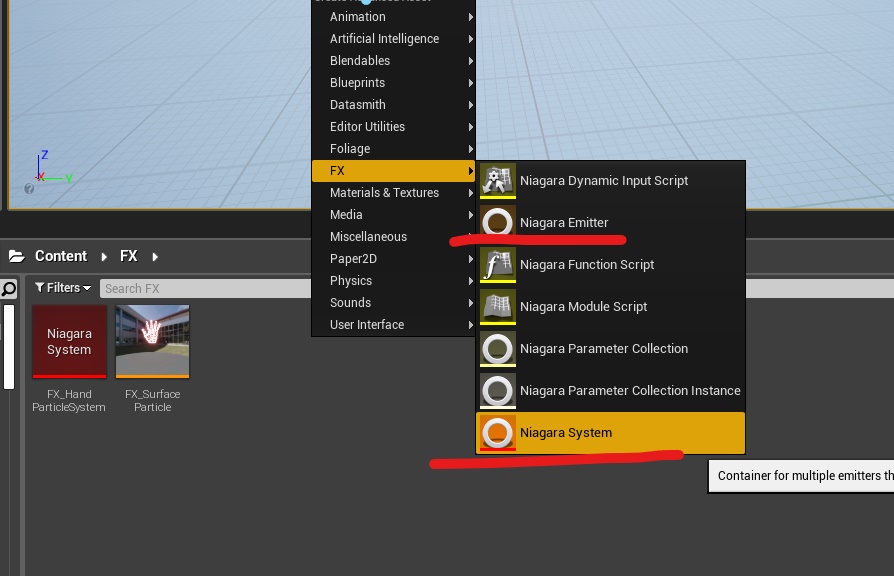Screen dimensions: 894x576
Task: Click the search magnifier icon
Action: (9, 289)
